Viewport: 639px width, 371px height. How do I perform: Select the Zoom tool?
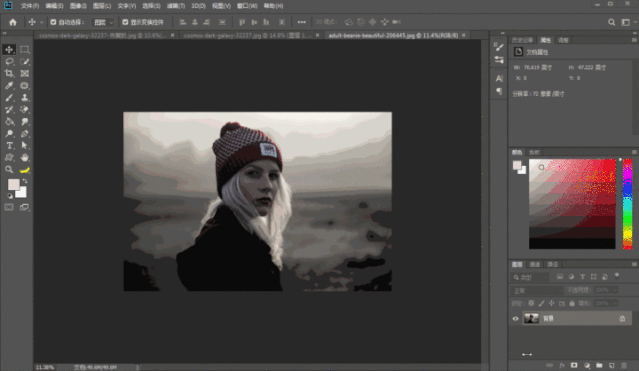pyautogui.click(x=9, y=170)
